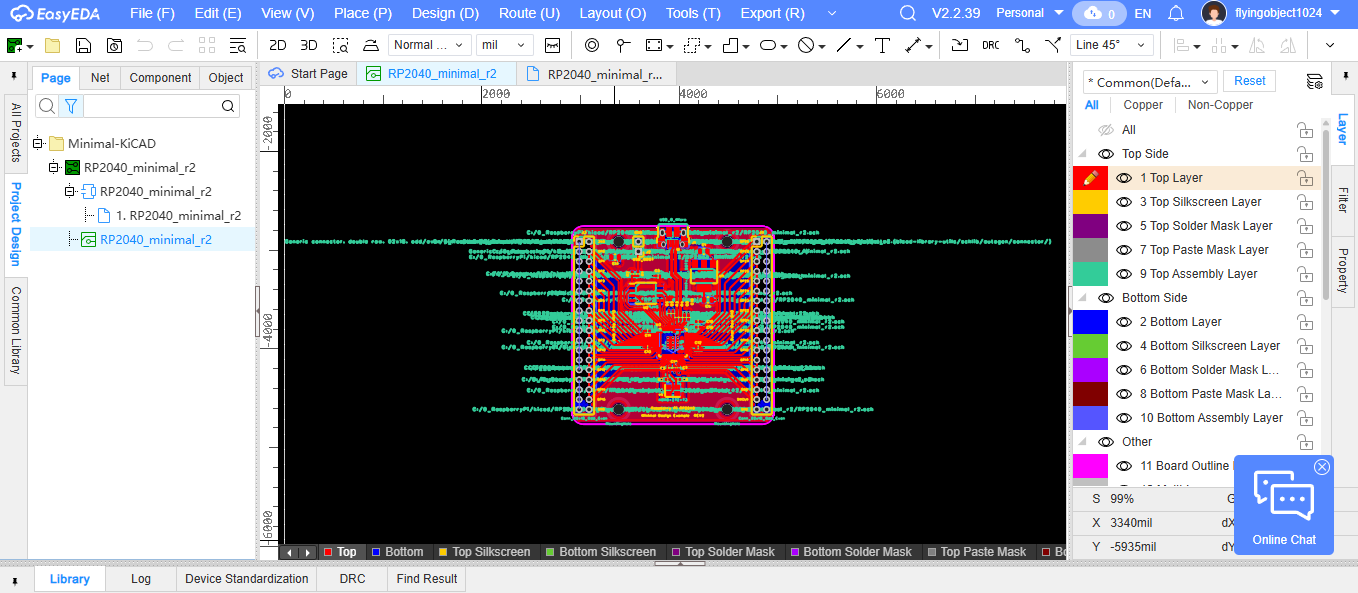Run DRC check from toolbar
The height and width of the screenshot is (593, 1358).
click(x=990, y=45)
